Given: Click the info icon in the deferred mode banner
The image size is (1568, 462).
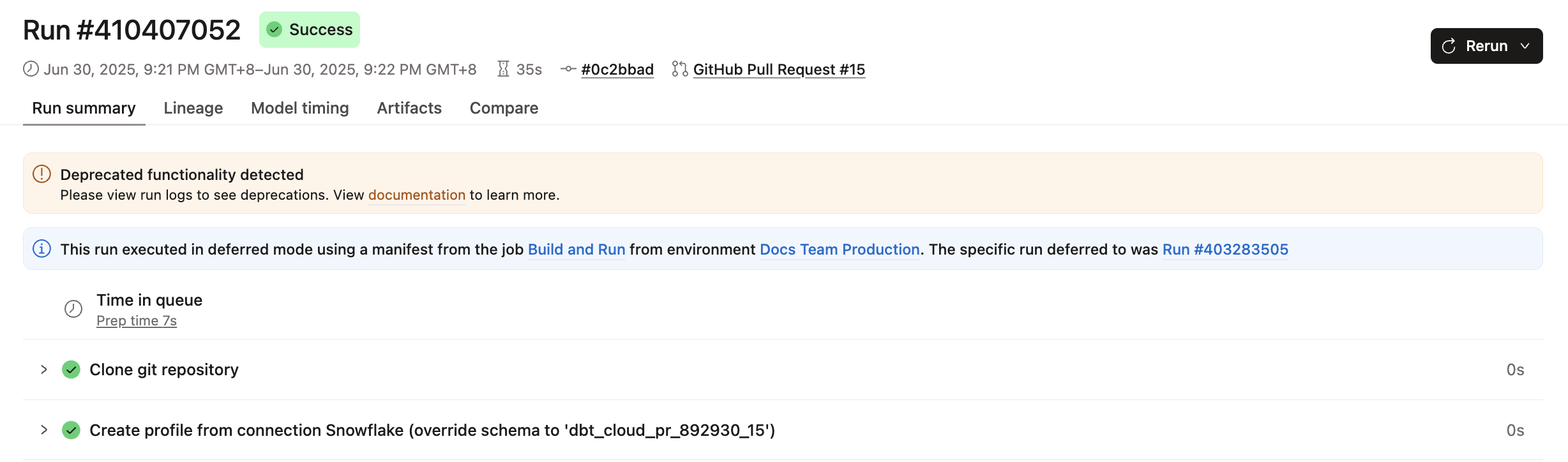Looking at the screenshot, I should tap(41, 249).
